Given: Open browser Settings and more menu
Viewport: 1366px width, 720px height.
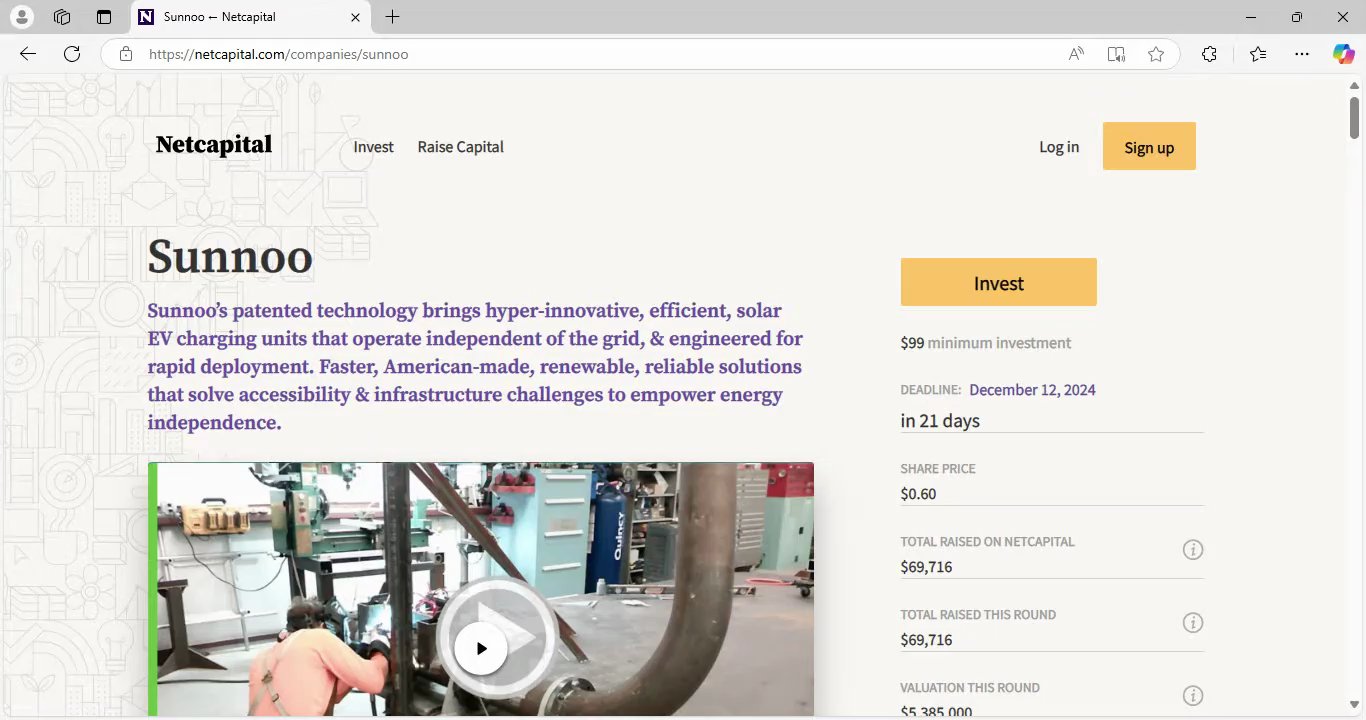Looking at the screenshot, I should click(x=1301, y=54).
